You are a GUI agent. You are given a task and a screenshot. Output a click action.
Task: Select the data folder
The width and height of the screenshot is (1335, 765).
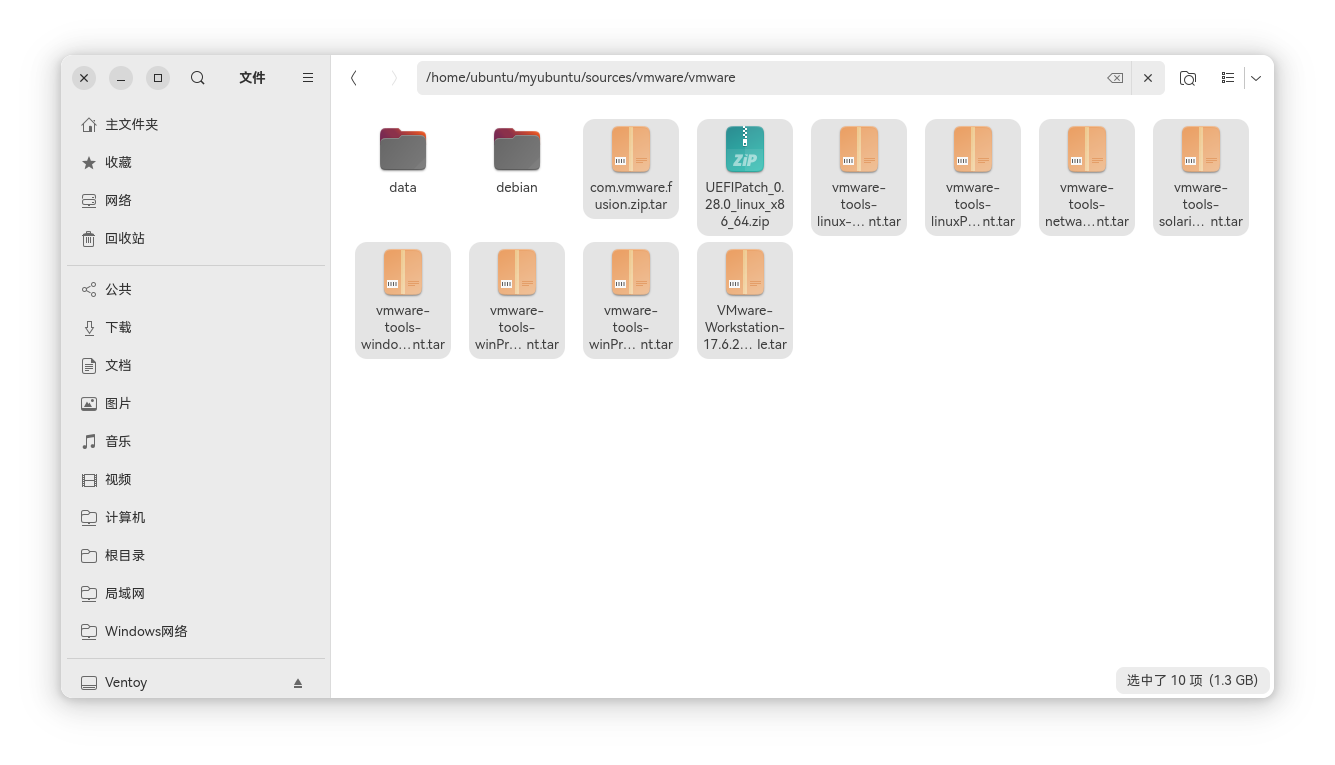[403, 160]
